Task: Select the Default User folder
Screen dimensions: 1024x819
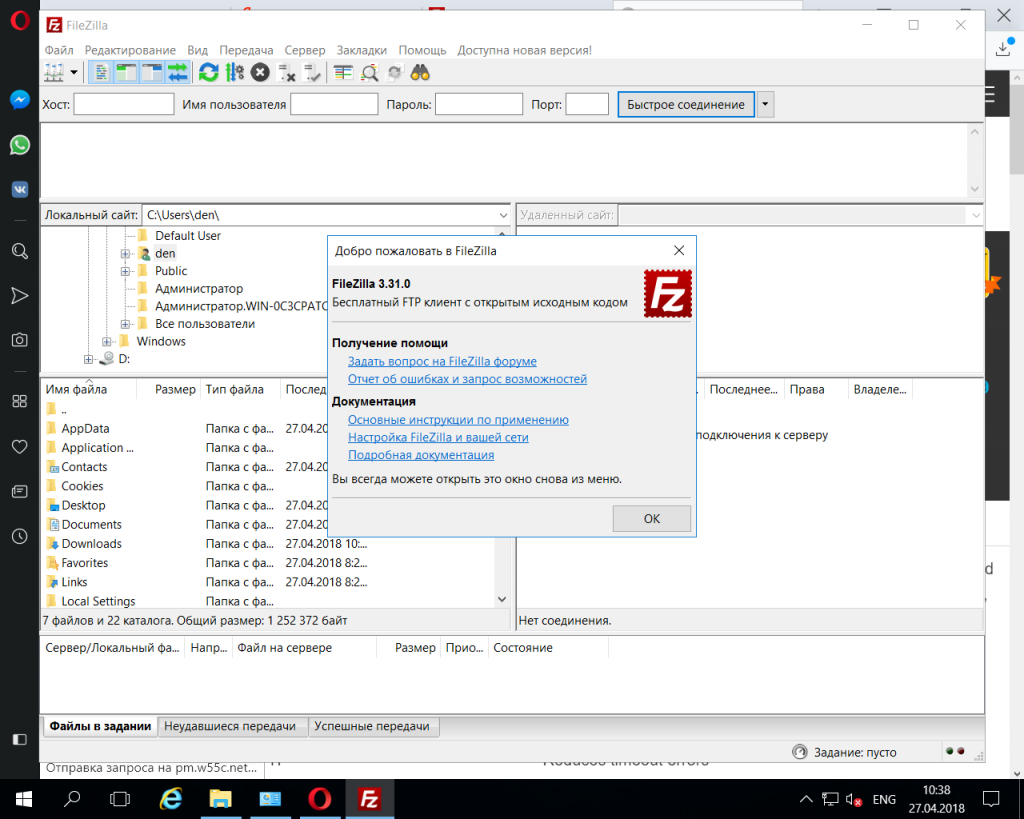Action: 187,236
